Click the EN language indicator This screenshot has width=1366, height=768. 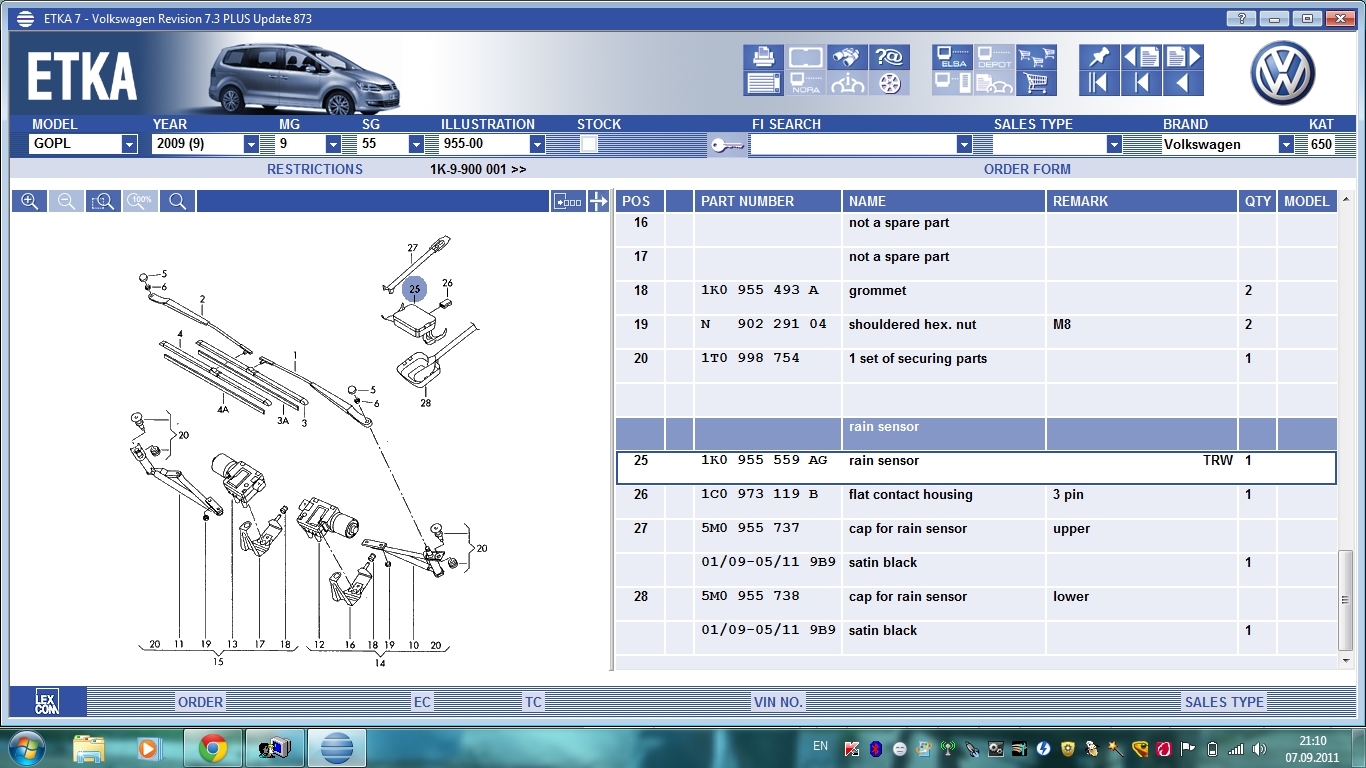coord(820,746)
